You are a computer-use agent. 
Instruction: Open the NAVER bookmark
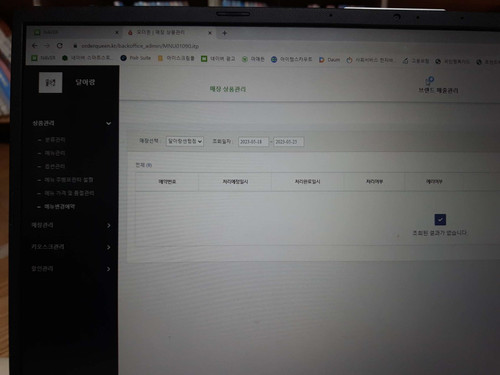click(44, 58)
